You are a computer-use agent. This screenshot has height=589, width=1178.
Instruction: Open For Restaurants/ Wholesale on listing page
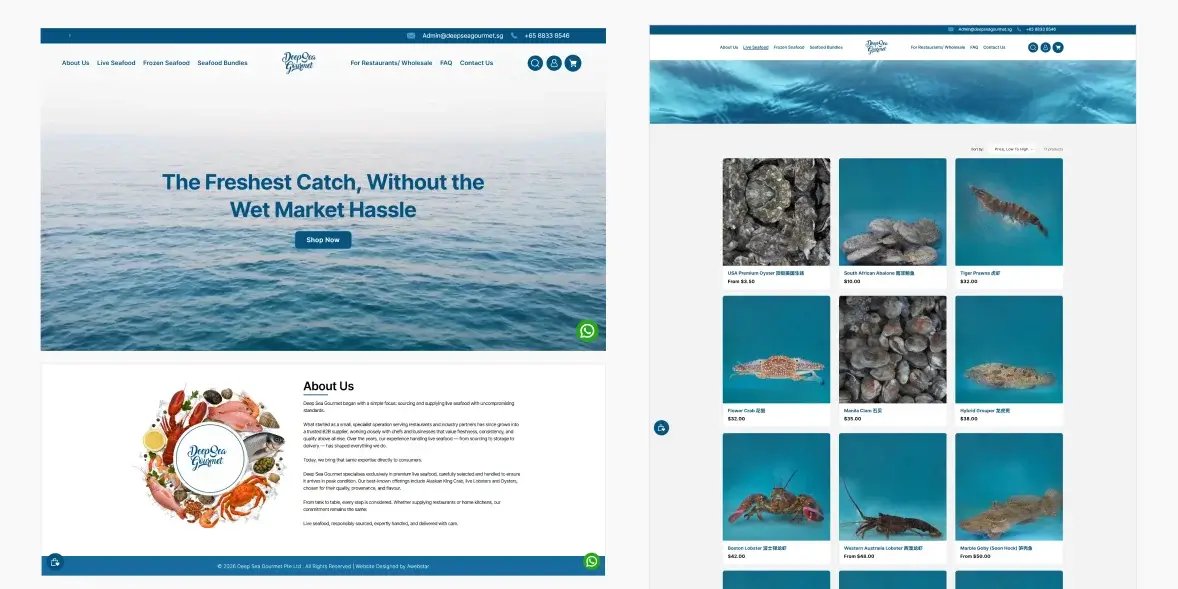(x=938, y=47)
